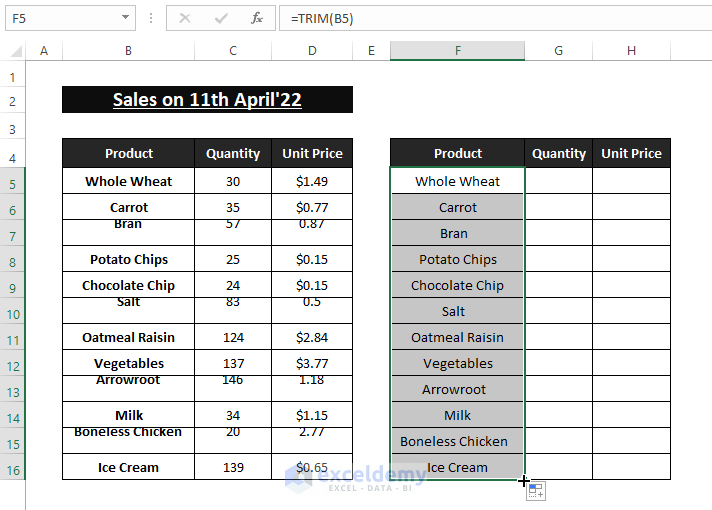This screenshot has width=712, height=510.
Task: Select column F header
Action: [457, 51]
